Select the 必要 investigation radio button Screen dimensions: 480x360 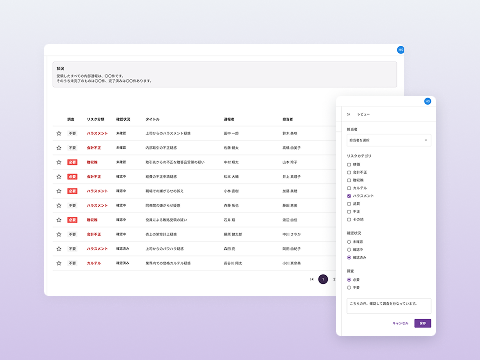[x=349, y=280]
